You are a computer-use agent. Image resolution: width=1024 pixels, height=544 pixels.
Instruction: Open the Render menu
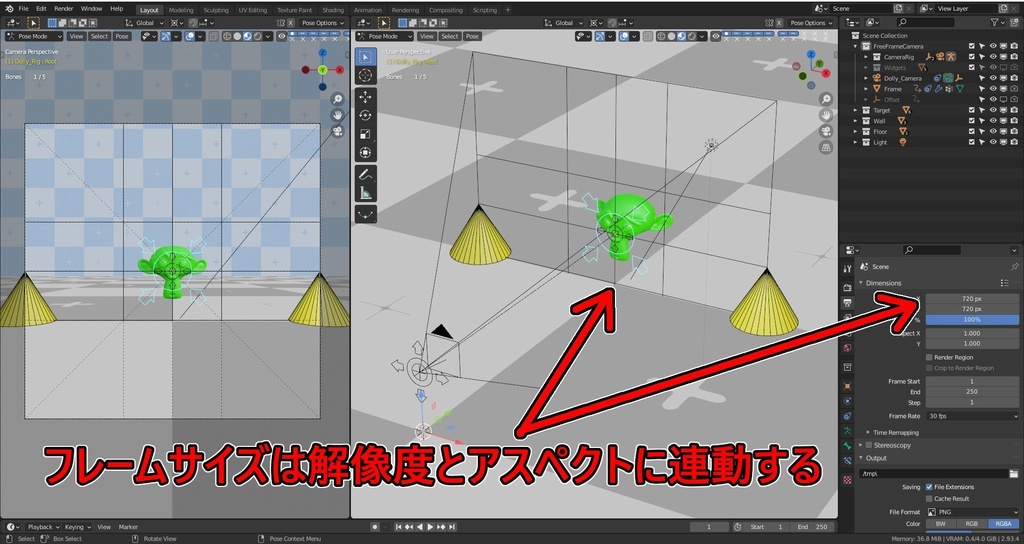63,9
